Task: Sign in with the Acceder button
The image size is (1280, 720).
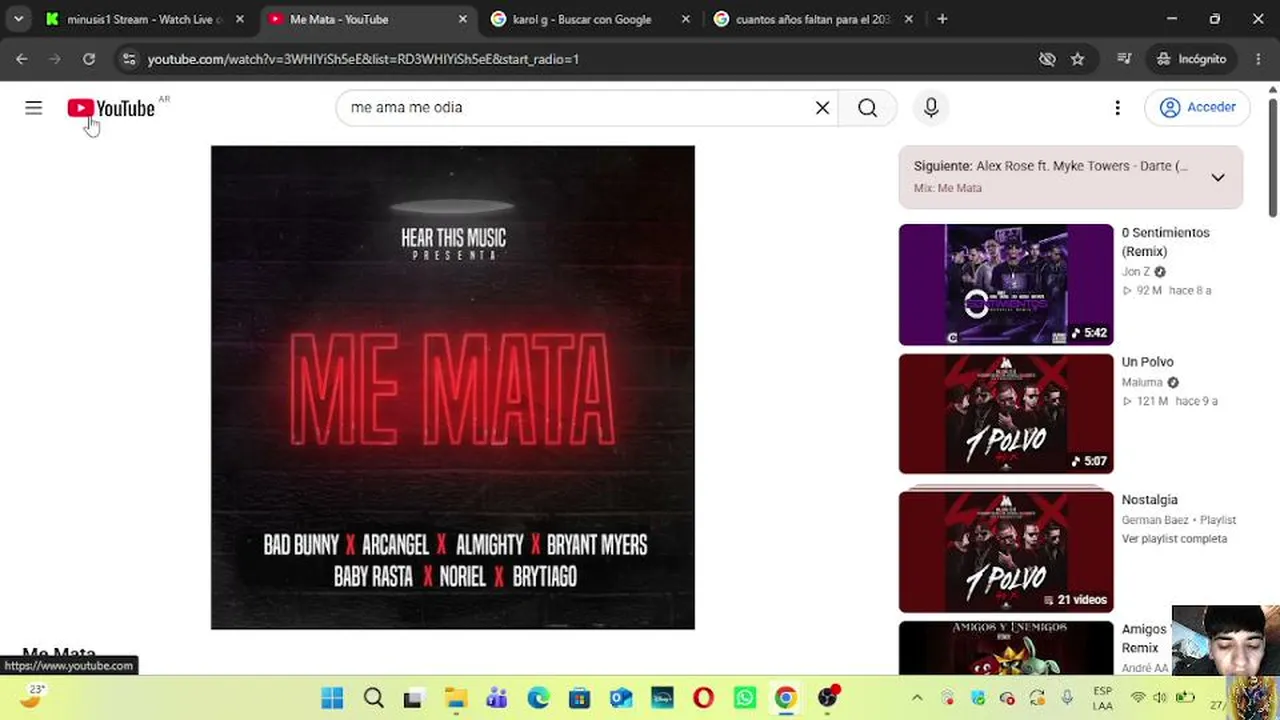Action: (x=1197, y=108)
